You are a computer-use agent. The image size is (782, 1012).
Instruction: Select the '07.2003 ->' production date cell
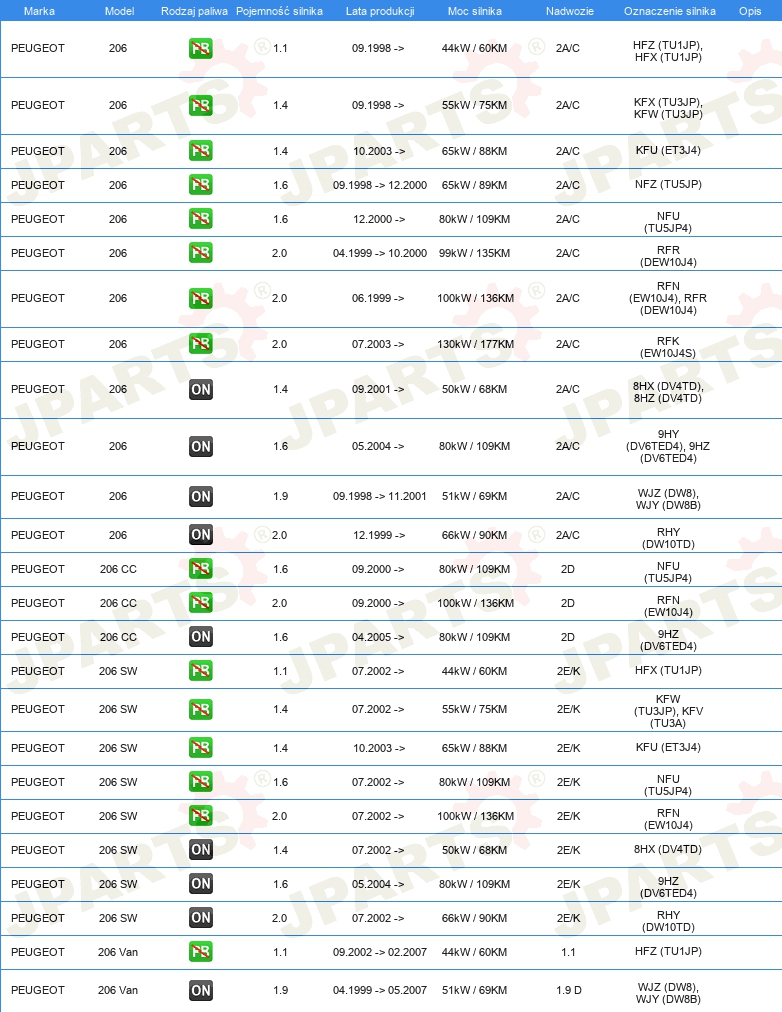[378, 344]
